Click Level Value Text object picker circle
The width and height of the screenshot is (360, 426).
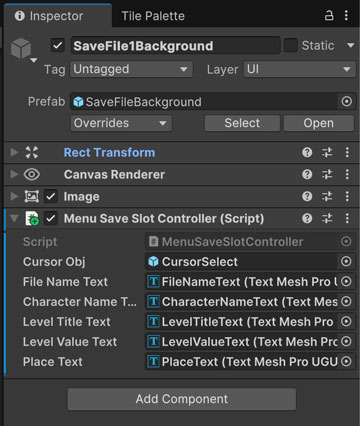[346, 341]
